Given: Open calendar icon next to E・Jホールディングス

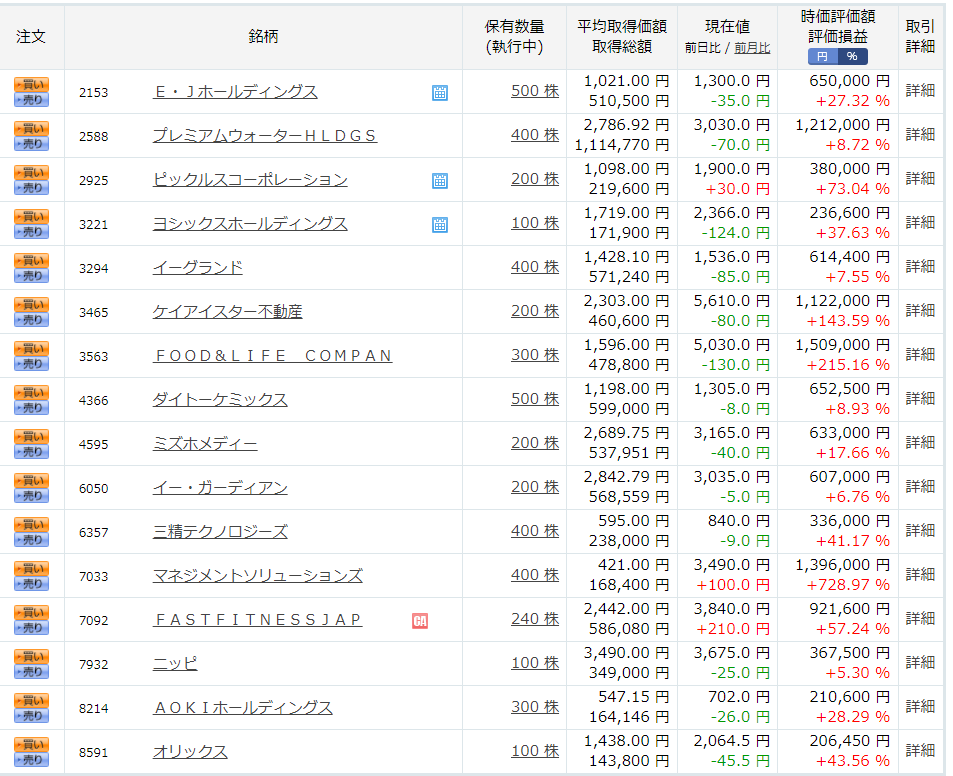Looking at the screenshot, I should tap(440, 93).
